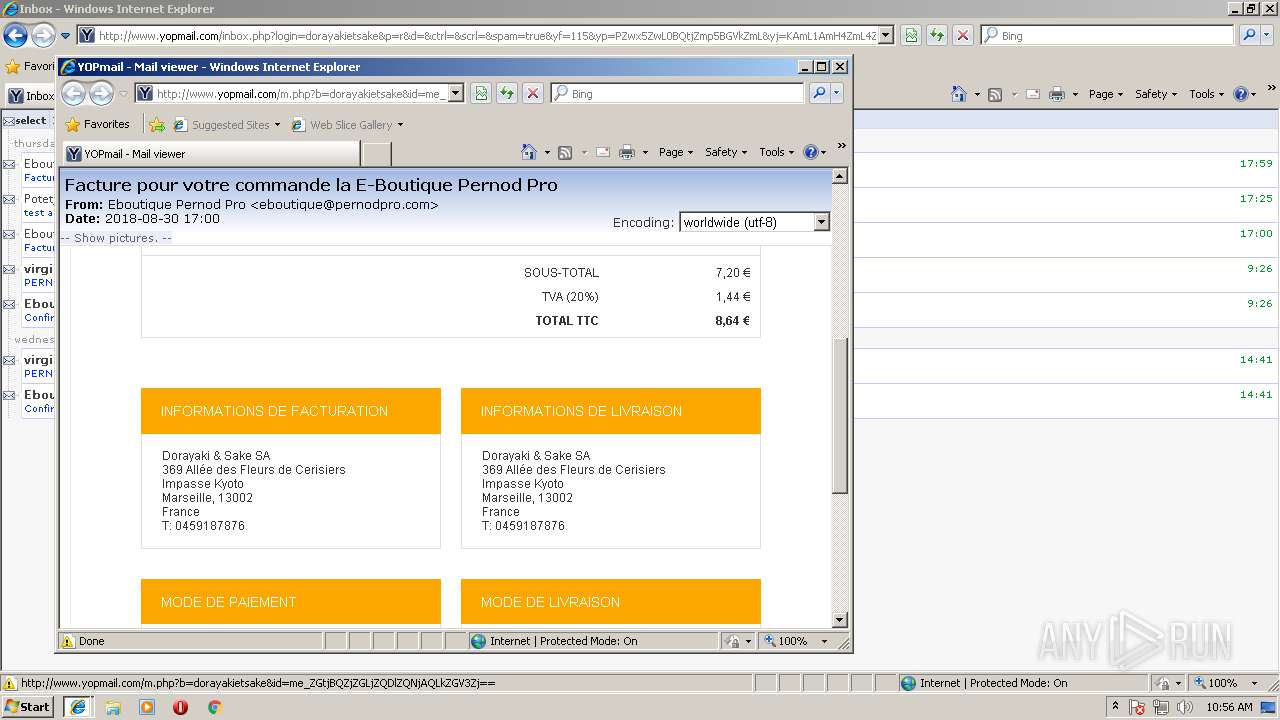Refresh the Inbox window page
The height and width of the screenshot is (720, 1280).
point(937,35)
